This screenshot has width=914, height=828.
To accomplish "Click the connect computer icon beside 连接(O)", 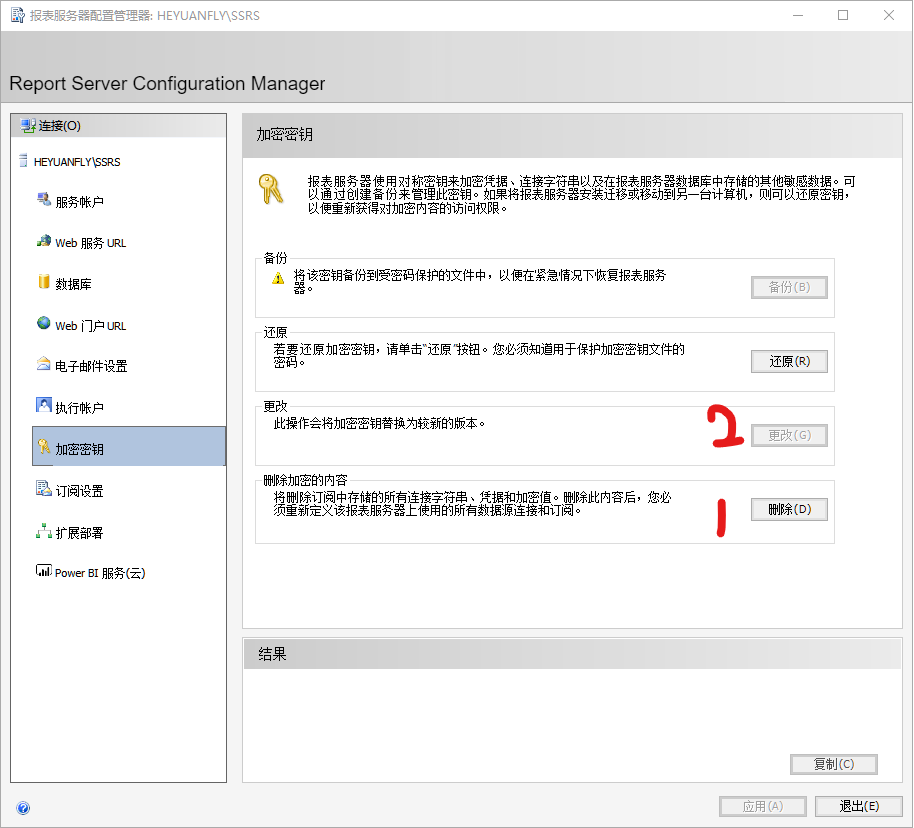I will point(27,125).
